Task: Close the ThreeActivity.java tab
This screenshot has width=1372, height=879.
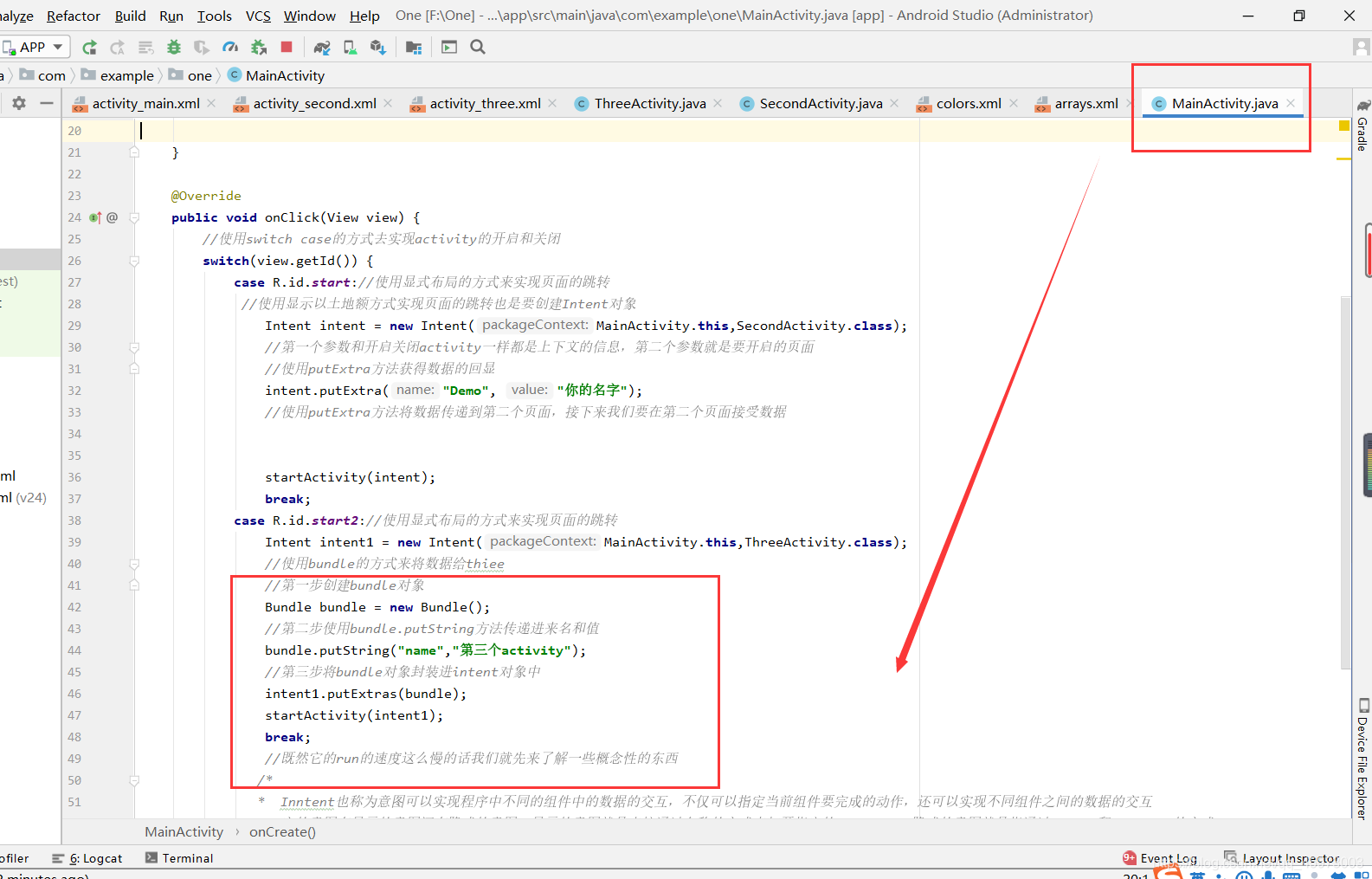Action: click(x=718, y=103)
